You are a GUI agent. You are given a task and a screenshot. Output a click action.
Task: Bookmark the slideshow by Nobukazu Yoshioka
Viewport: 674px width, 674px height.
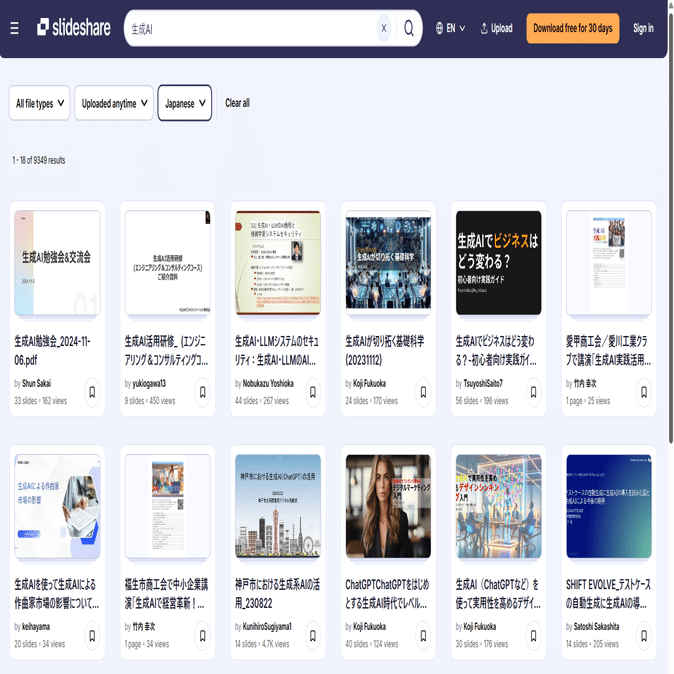(313, 392)
